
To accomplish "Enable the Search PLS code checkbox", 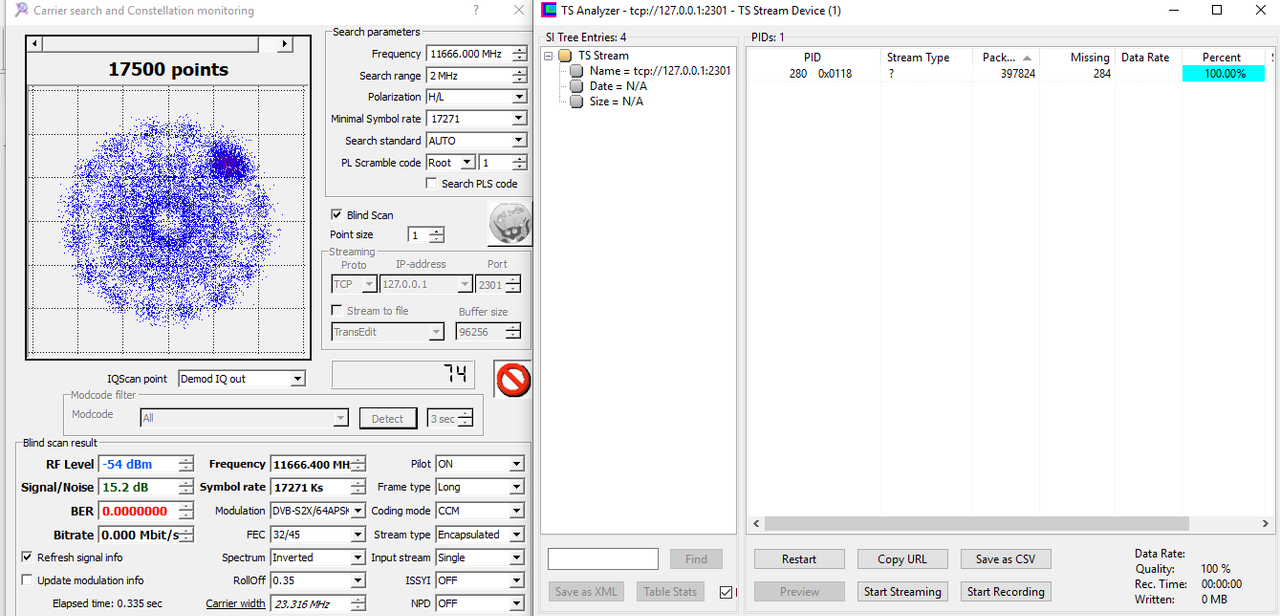I will [x=431, y=184].
